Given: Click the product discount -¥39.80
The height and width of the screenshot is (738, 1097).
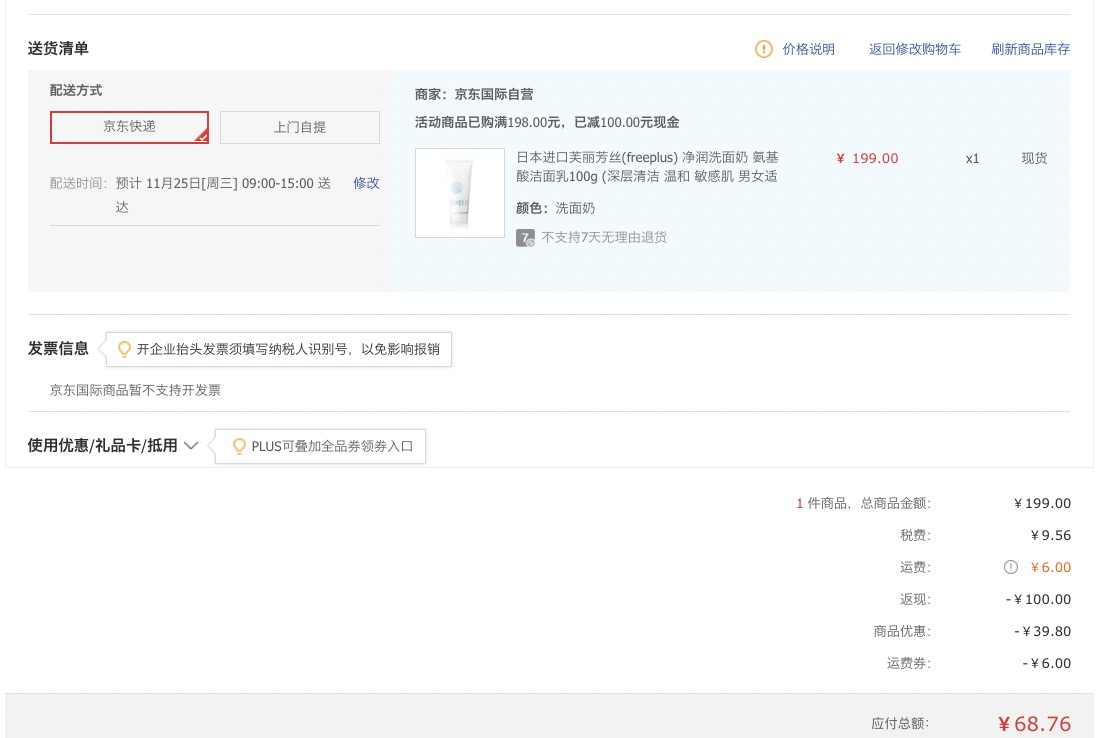Looking at the screenshot, I should [1042, 632].
